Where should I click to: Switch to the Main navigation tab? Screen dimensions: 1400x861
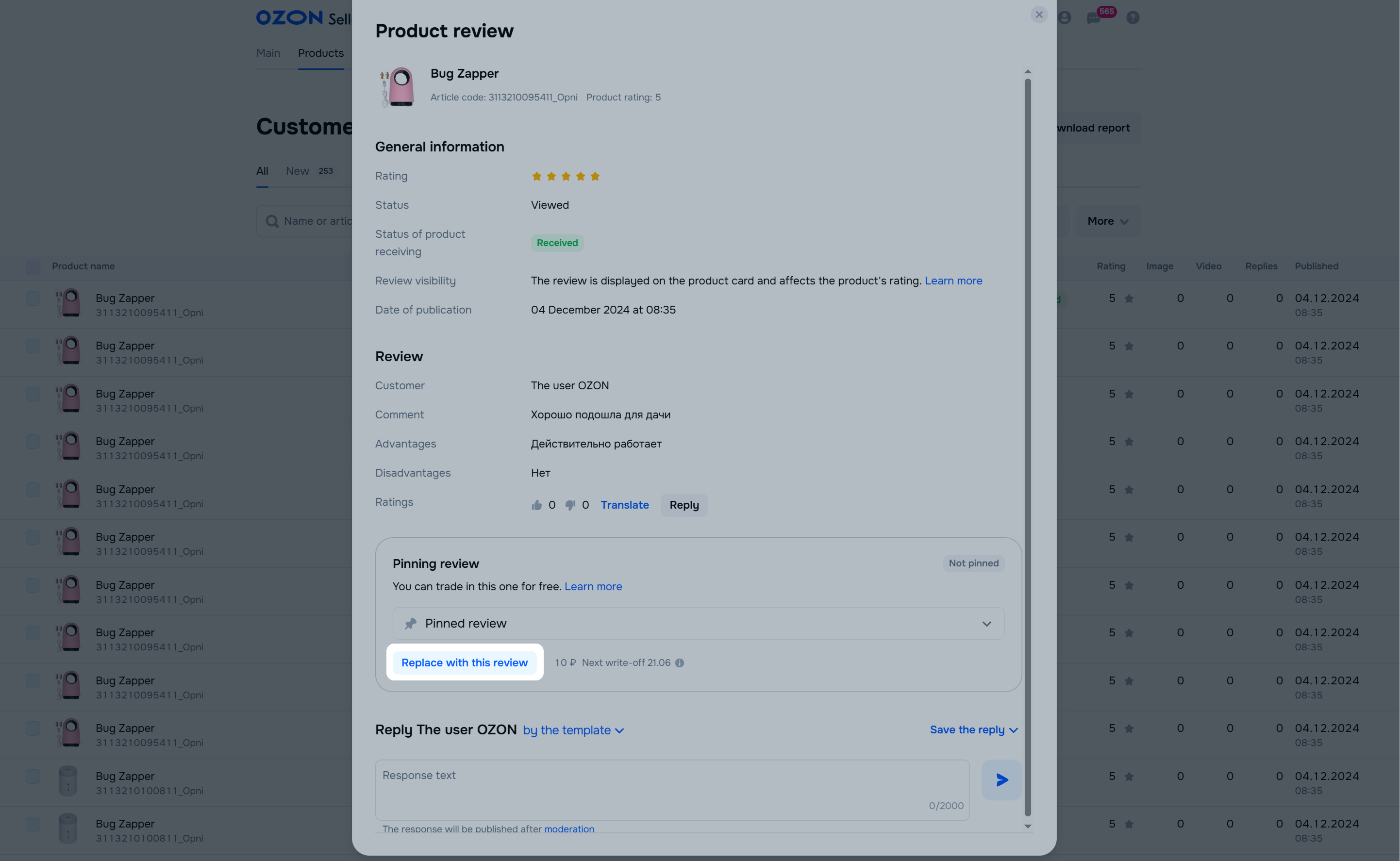pyautogui.click(x=268, y=53)
